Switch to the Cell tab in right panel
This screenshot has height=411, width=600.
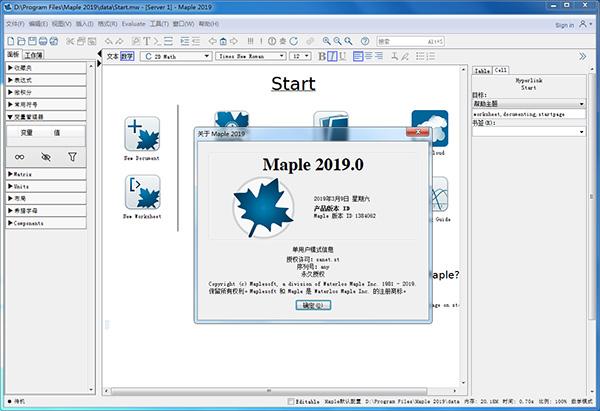tap(501, 70)
